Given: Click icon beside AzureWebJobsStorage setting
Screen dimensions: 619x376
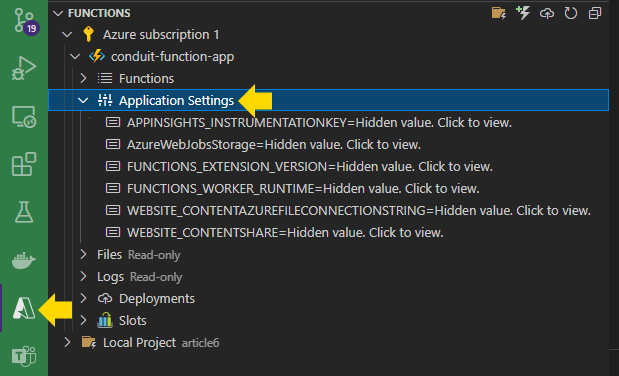Looking at the screenshot, I should coord(113,144).
